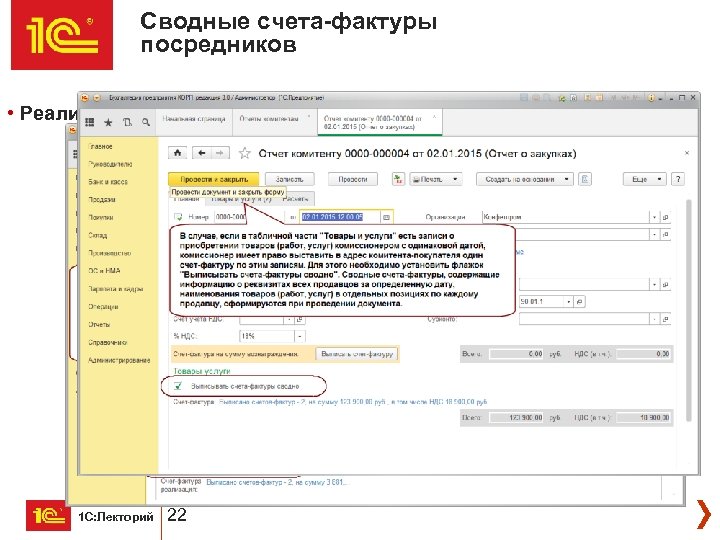Open the Главное section in the sidebar
The height and width of the screenshot is (540, 720).
coord(100,146)
